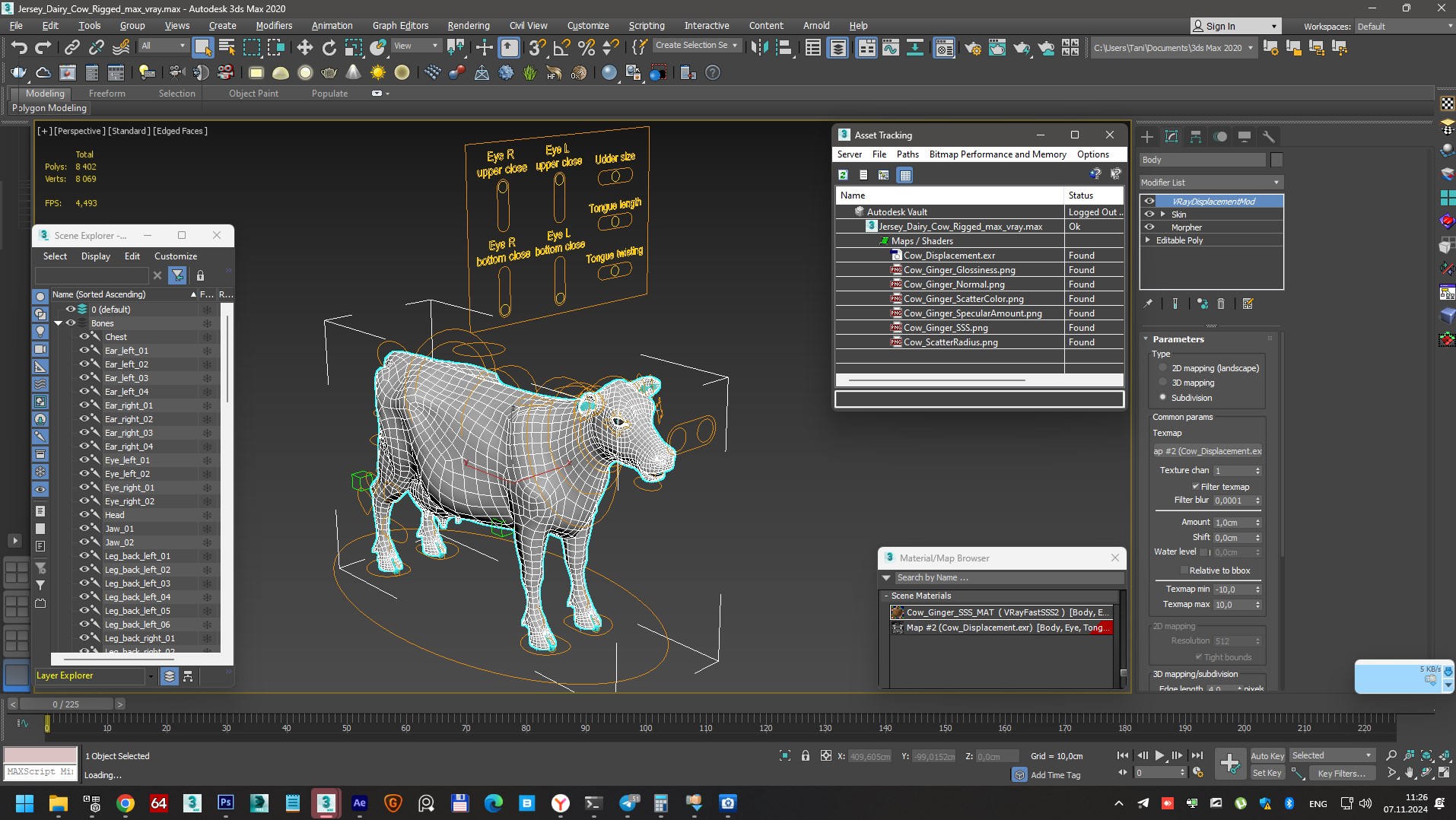Click the Key Filters button
This screenshot has width=1456, height=820.
(x=1341, y=773)
